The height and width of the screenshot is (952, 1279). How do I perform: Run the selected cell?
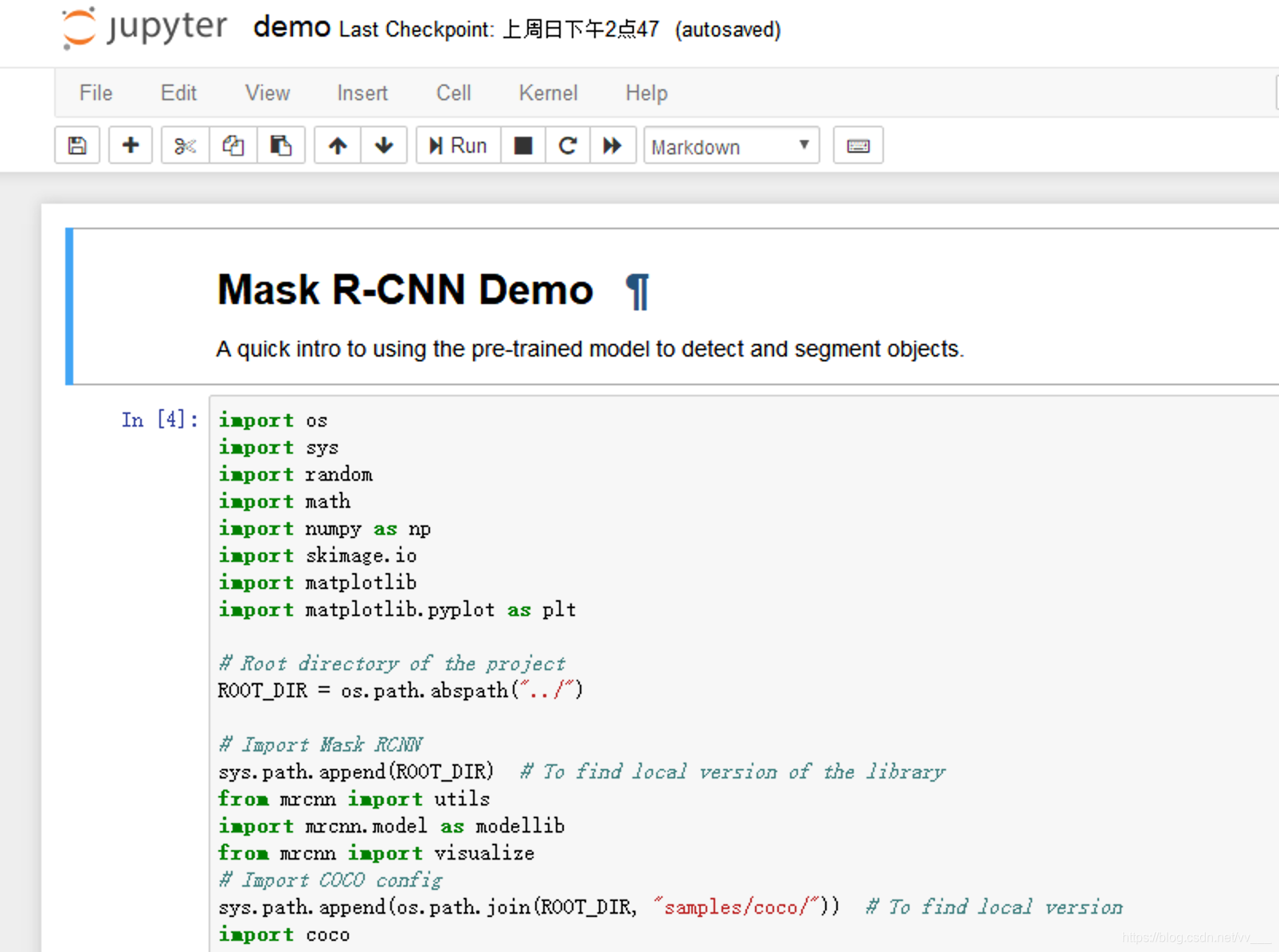(458, 146)
